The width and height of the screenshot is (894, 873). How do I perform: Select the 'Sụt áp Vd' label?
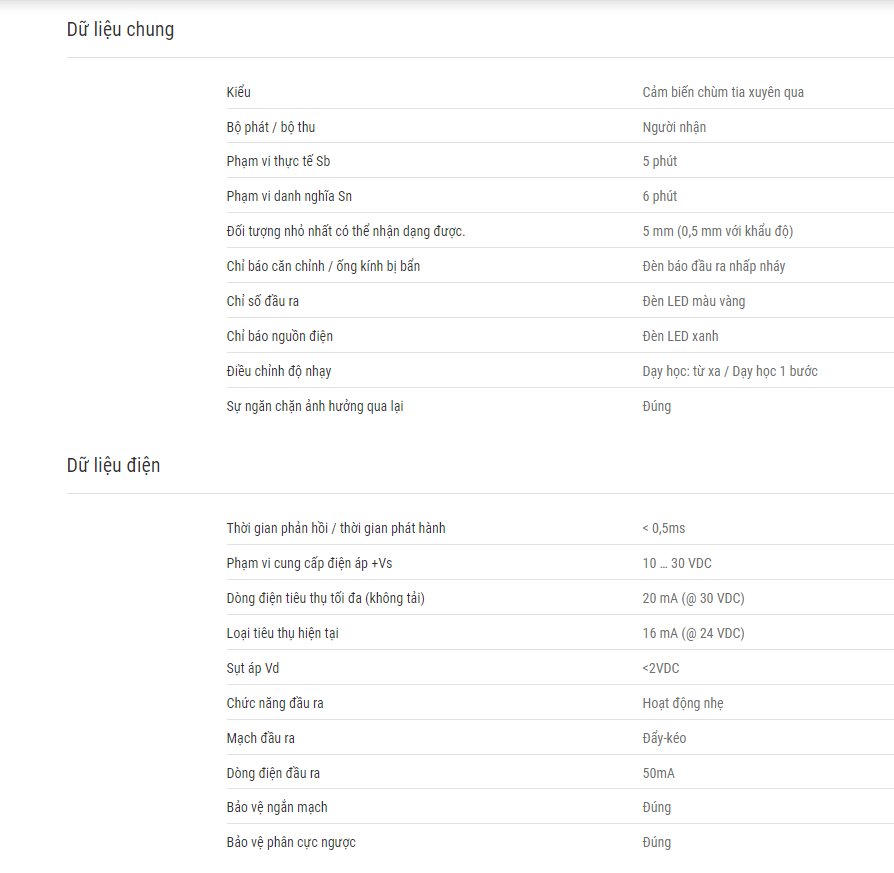click(253, 668)
